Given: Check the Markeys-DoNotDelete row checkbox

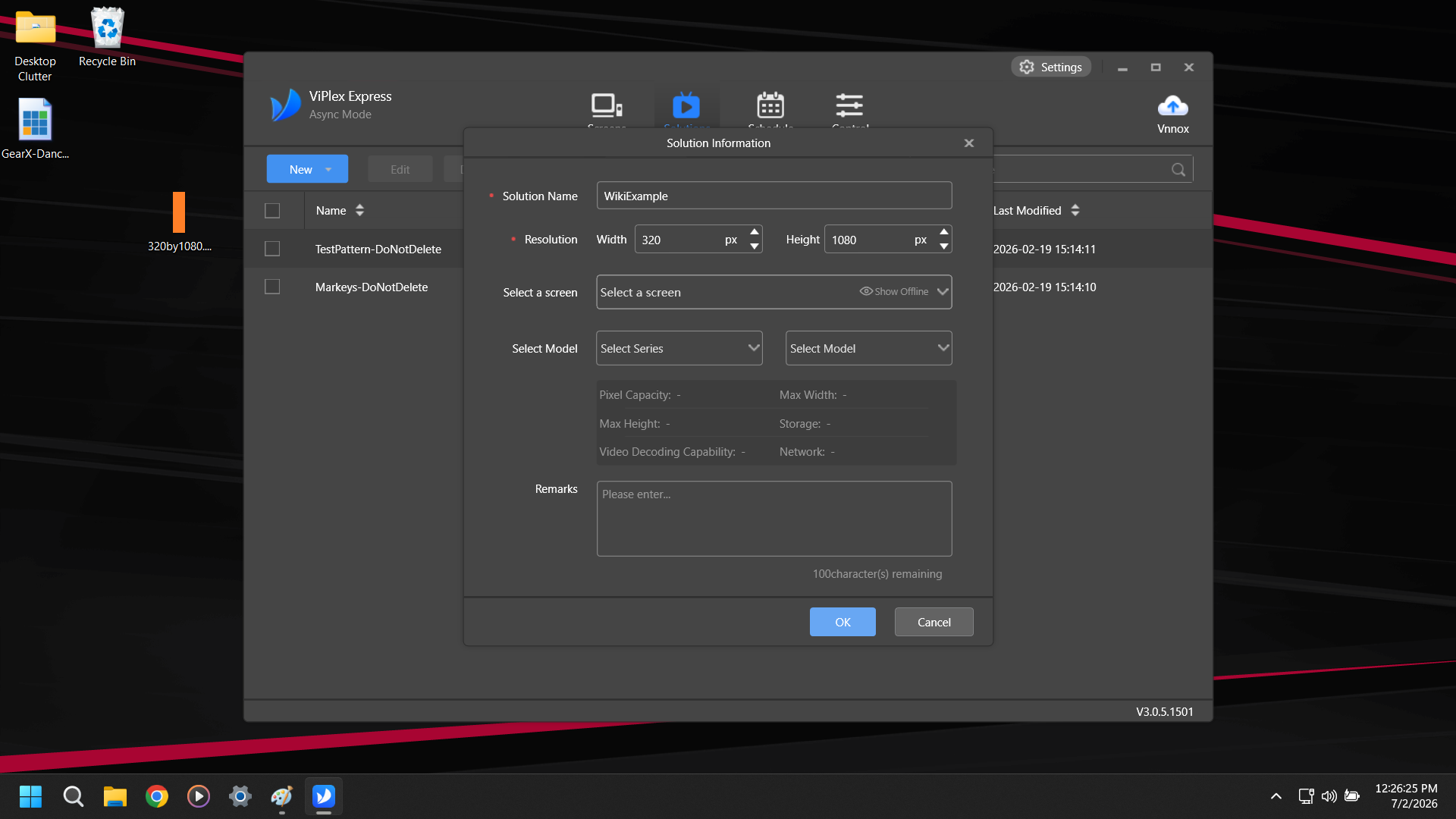Looking at the screenshot, I should tap(272, 287).
